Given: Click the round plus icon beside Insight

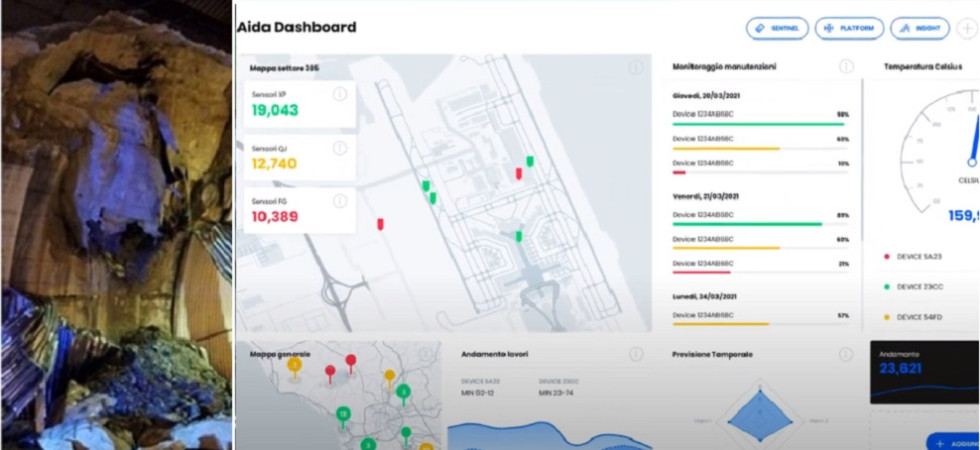Looking at the screenshot, I should click(968, 28).
